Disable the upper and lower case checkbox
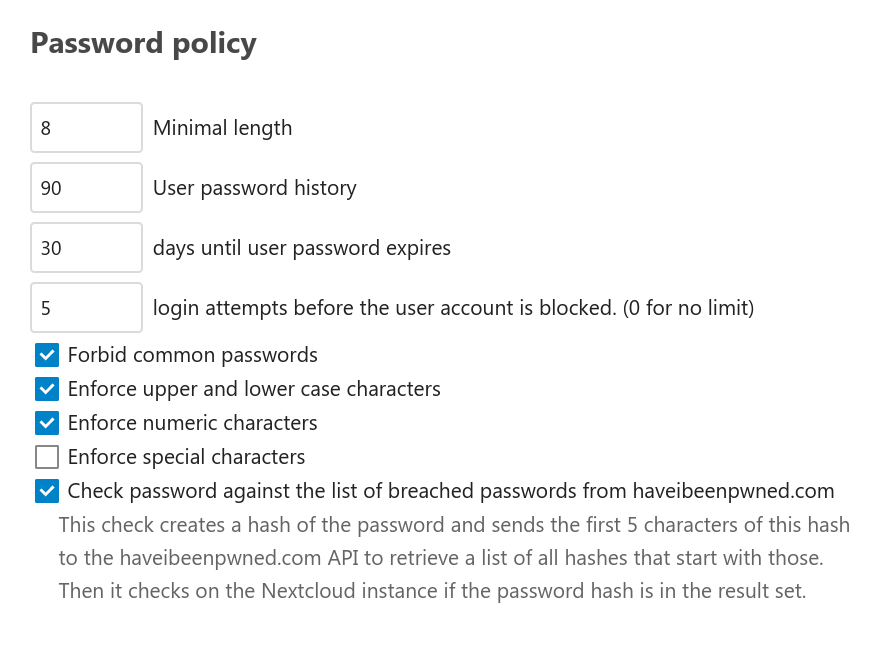 47,389
